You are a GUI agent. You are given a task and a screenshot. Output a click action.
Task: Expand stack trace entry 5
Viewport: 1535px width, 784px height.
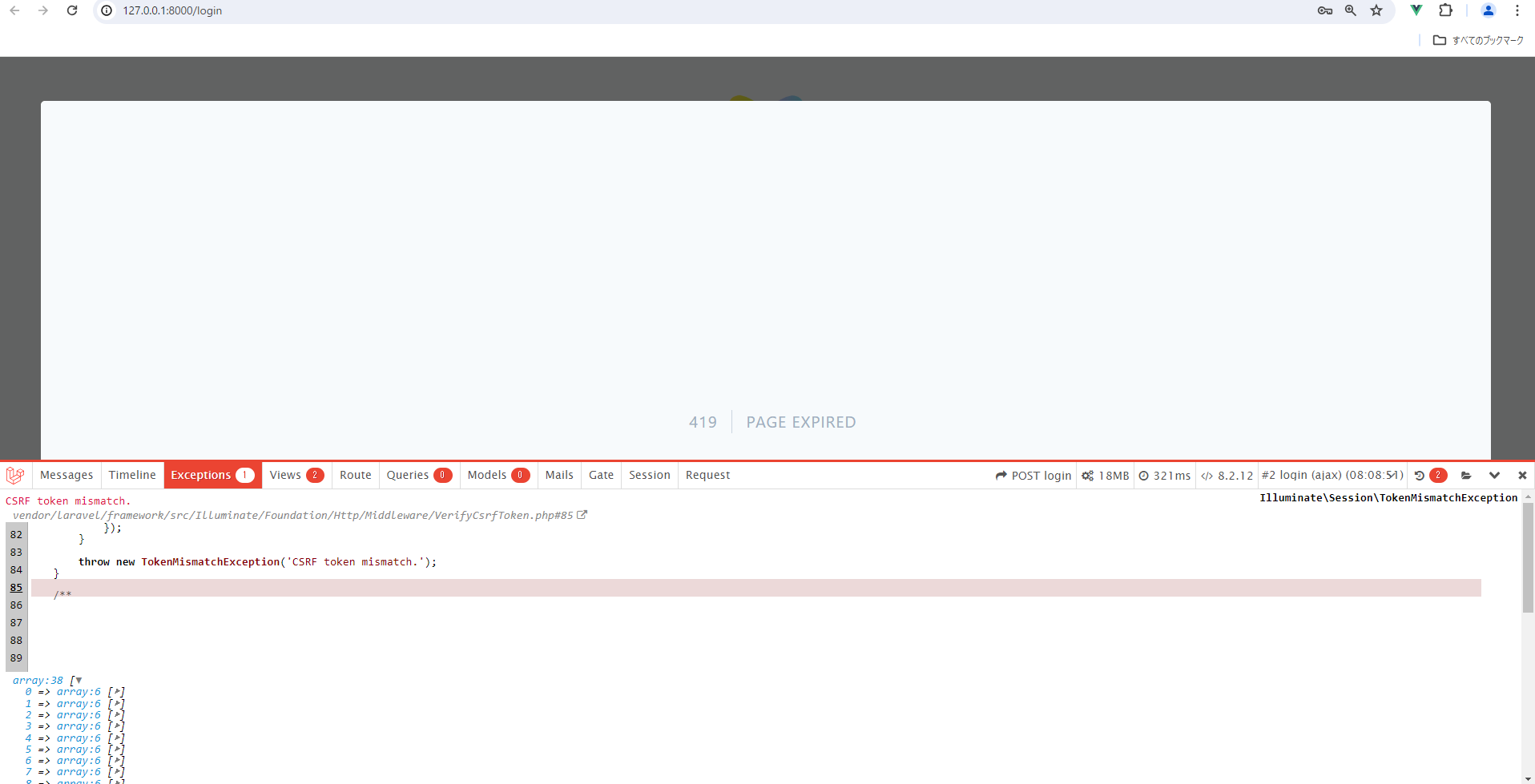(117, 750)
